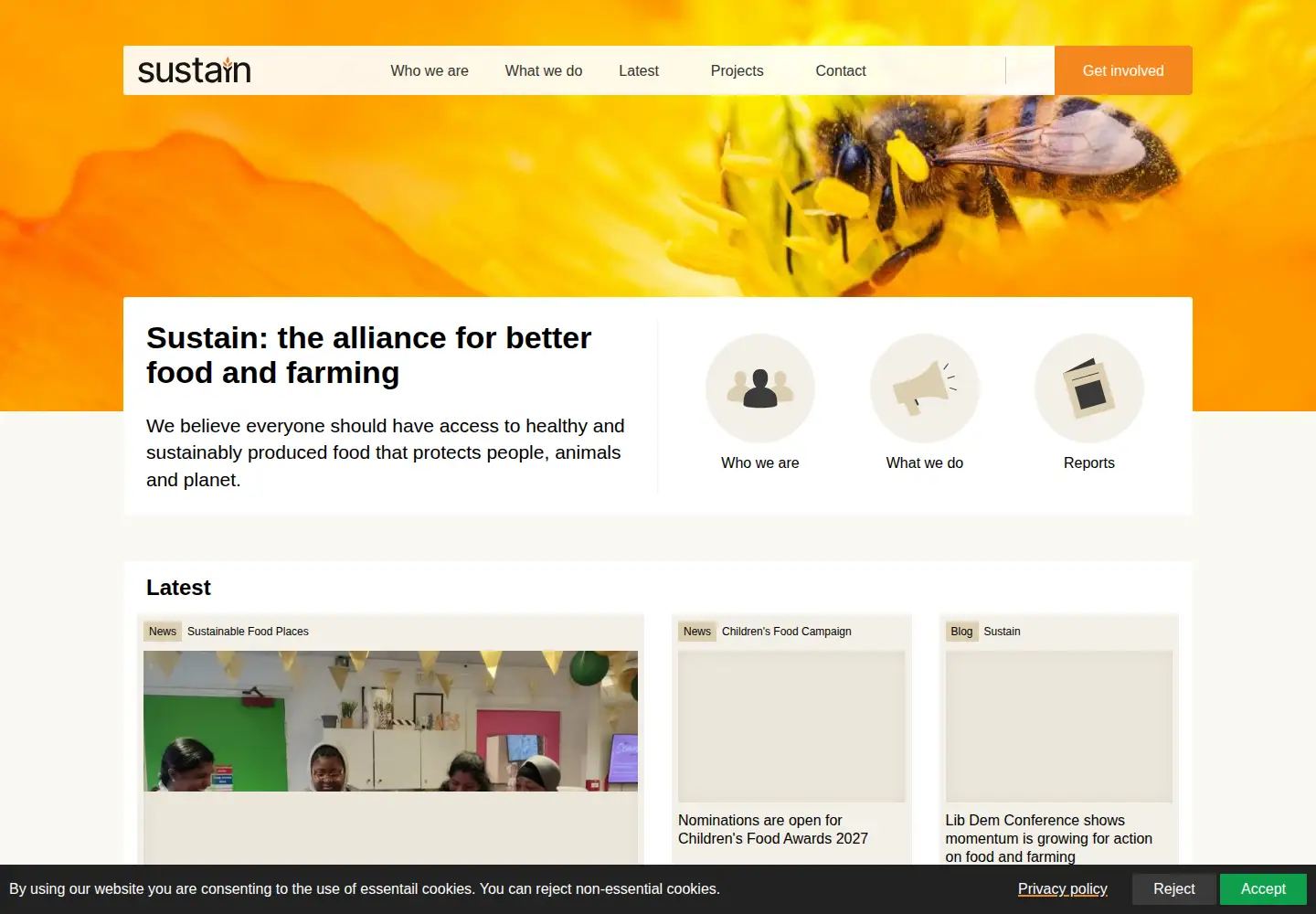Click the 'We believe everyone should have access' paragraph

click(386, 452)
